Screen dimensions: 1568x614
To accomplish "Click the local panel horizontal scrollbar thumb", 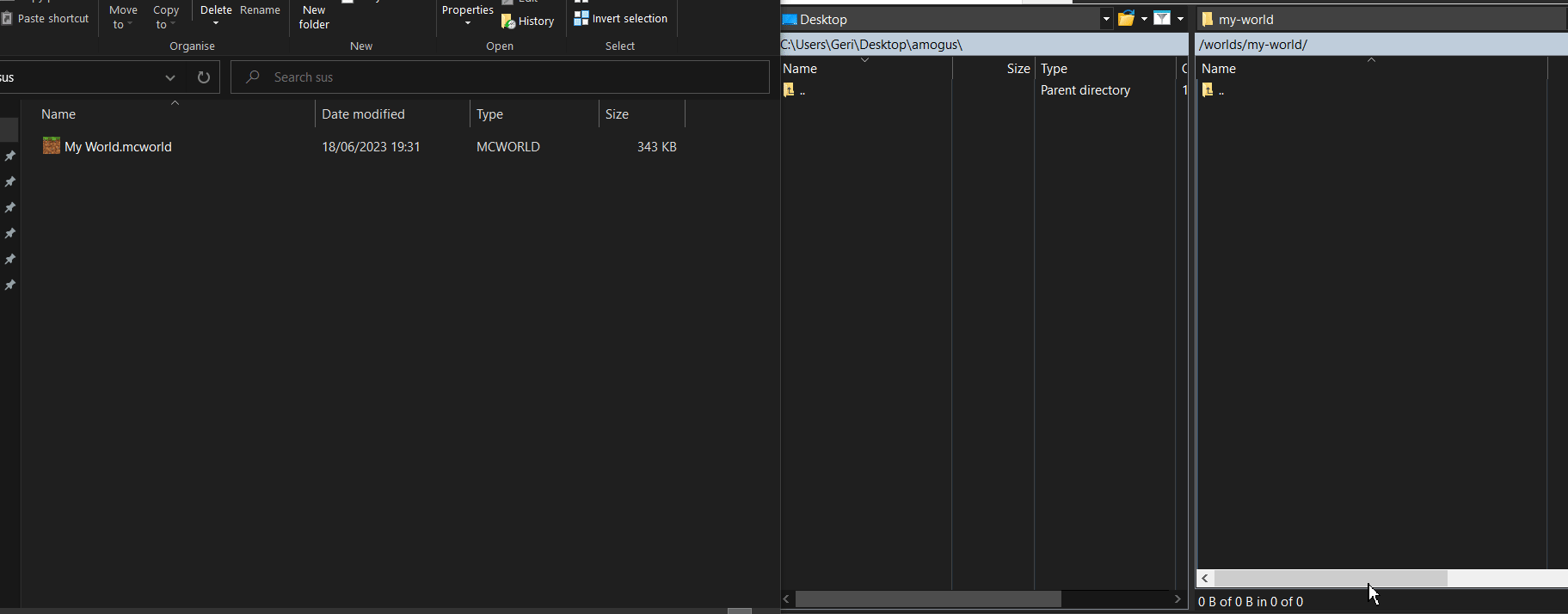I will [x=928, y=599].
